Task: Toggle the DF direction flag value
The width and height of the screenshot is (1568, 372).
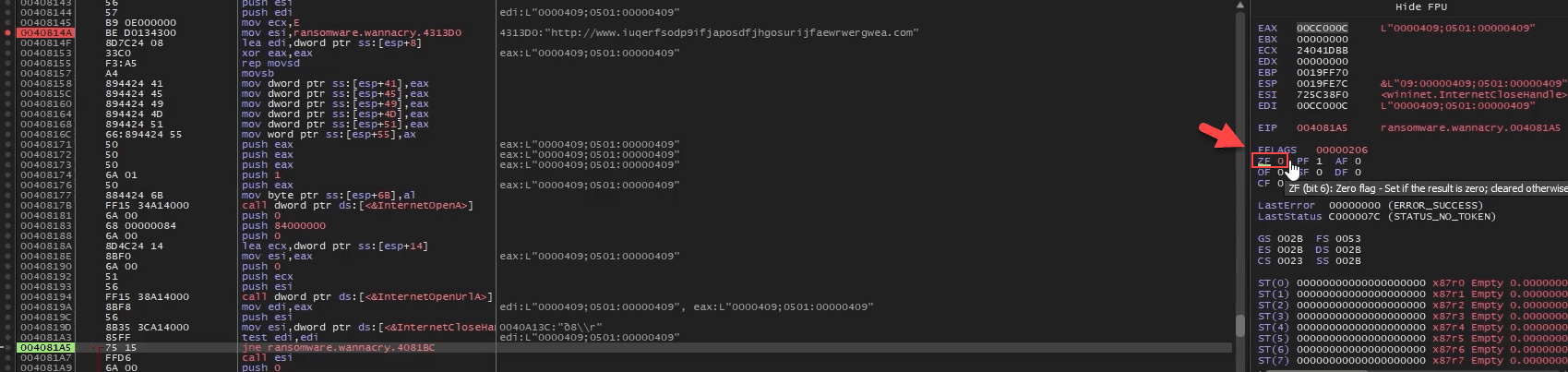Action: pos(1358,173)
